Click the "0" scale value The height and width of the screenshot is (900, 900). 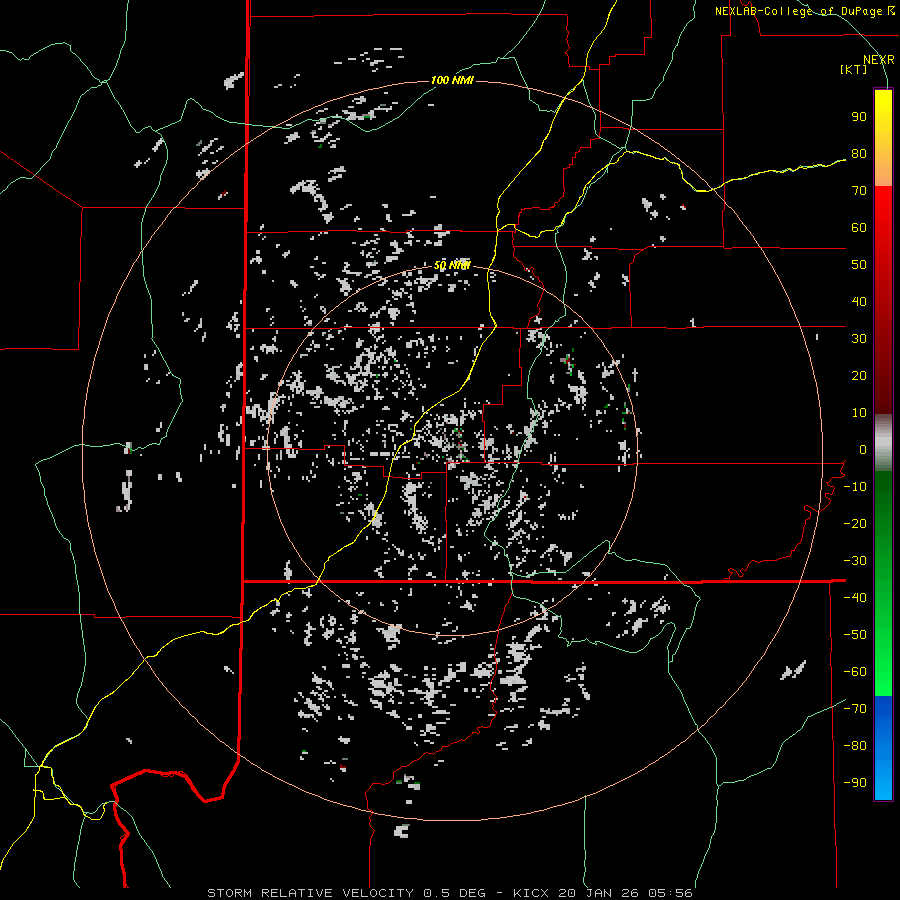(863, 450)
